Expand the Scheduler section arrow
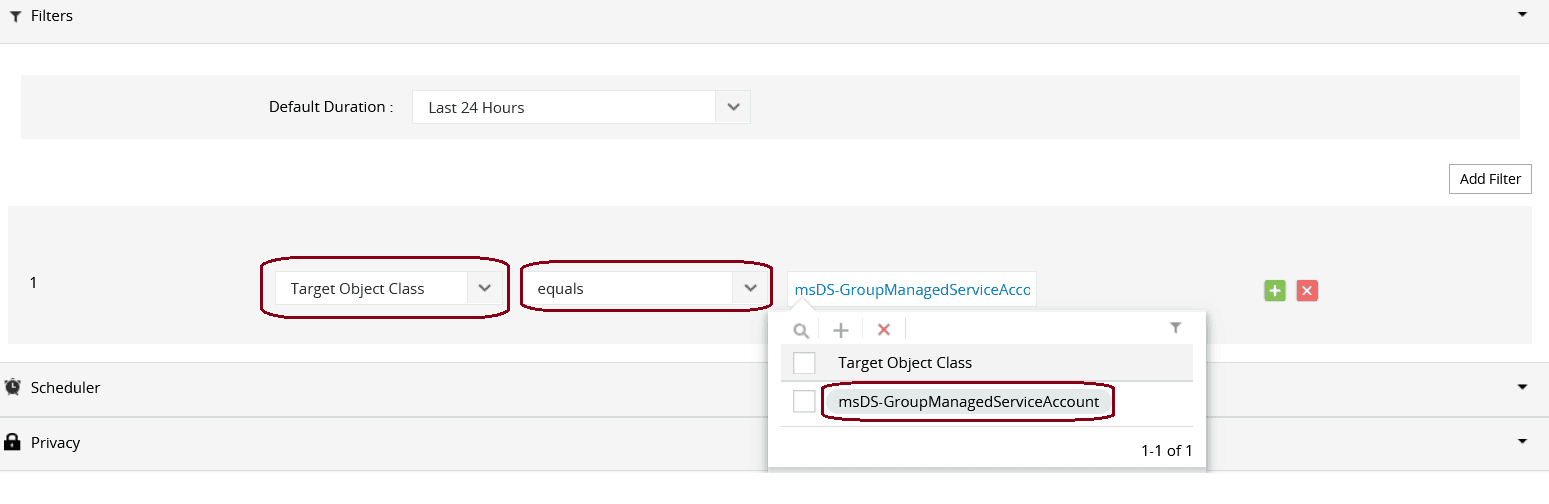The height and width of the screenshot is (504, 1549). (x=1522, y=387)
